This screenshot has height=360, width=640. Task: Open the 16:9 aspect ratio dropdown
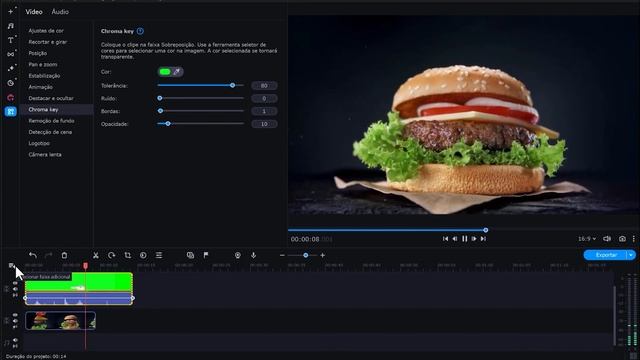587,239
